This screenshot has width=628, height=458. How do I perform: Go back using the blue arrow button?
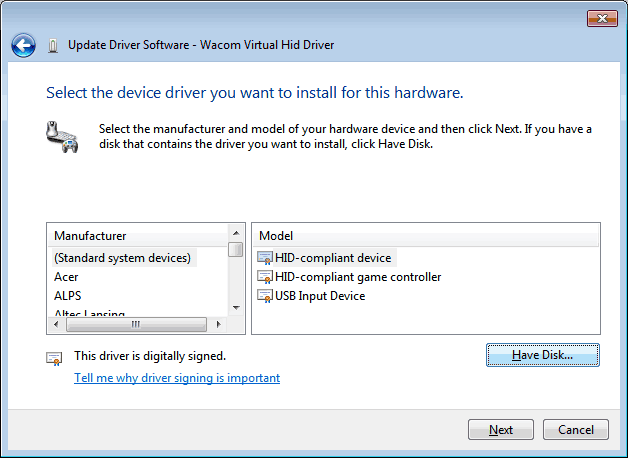(24, 45)
